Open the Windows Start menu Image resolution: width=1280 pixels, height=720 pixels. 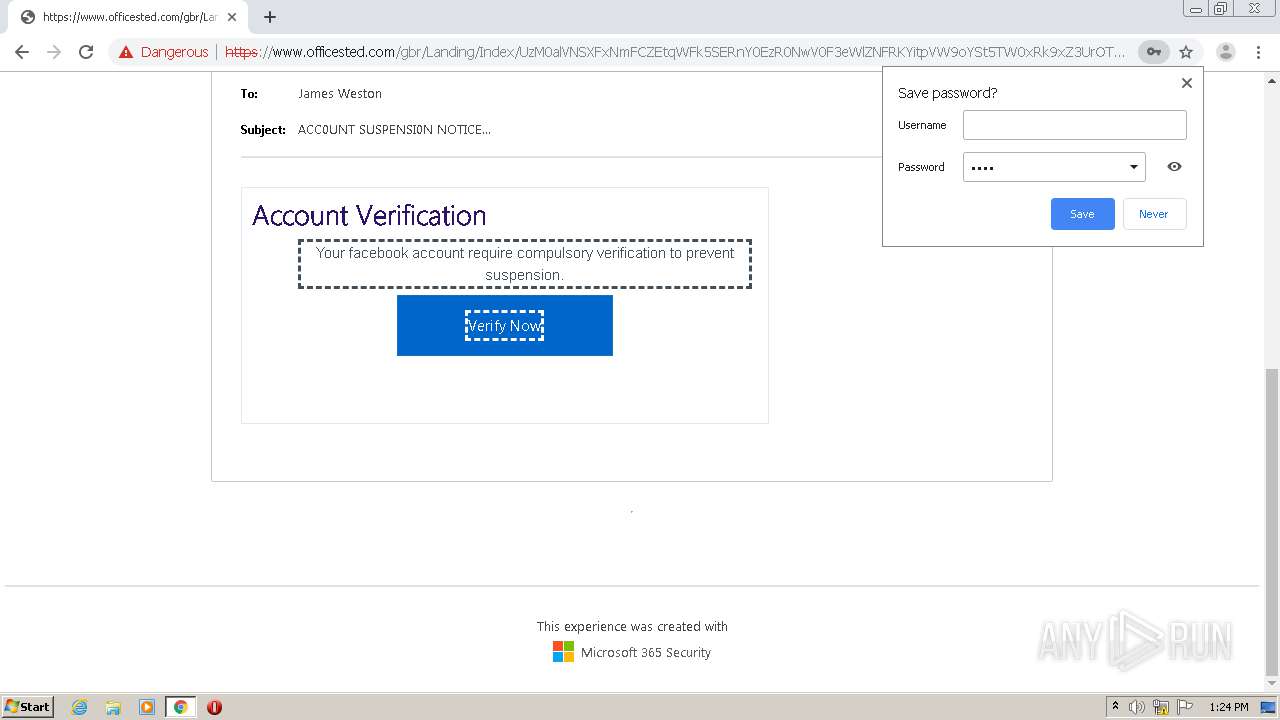28,706
